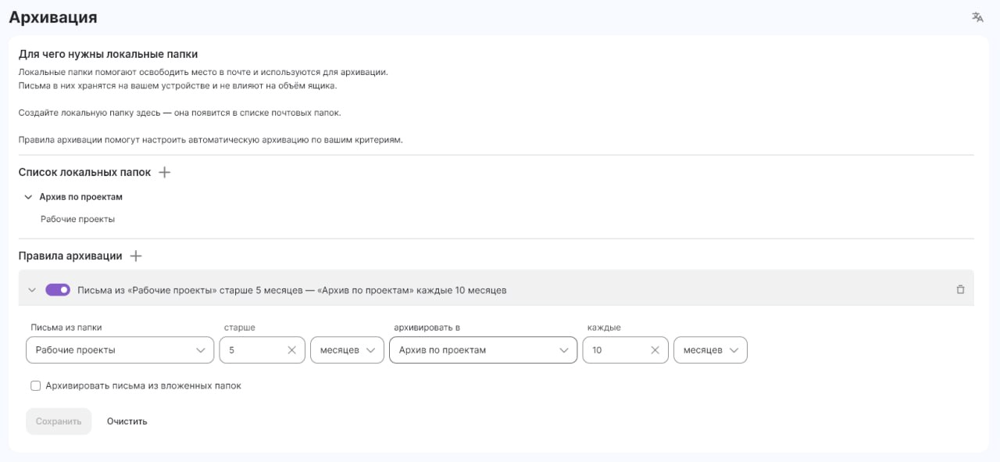Clear the value 10 in the 'каждые' field

tap(654, 350)
